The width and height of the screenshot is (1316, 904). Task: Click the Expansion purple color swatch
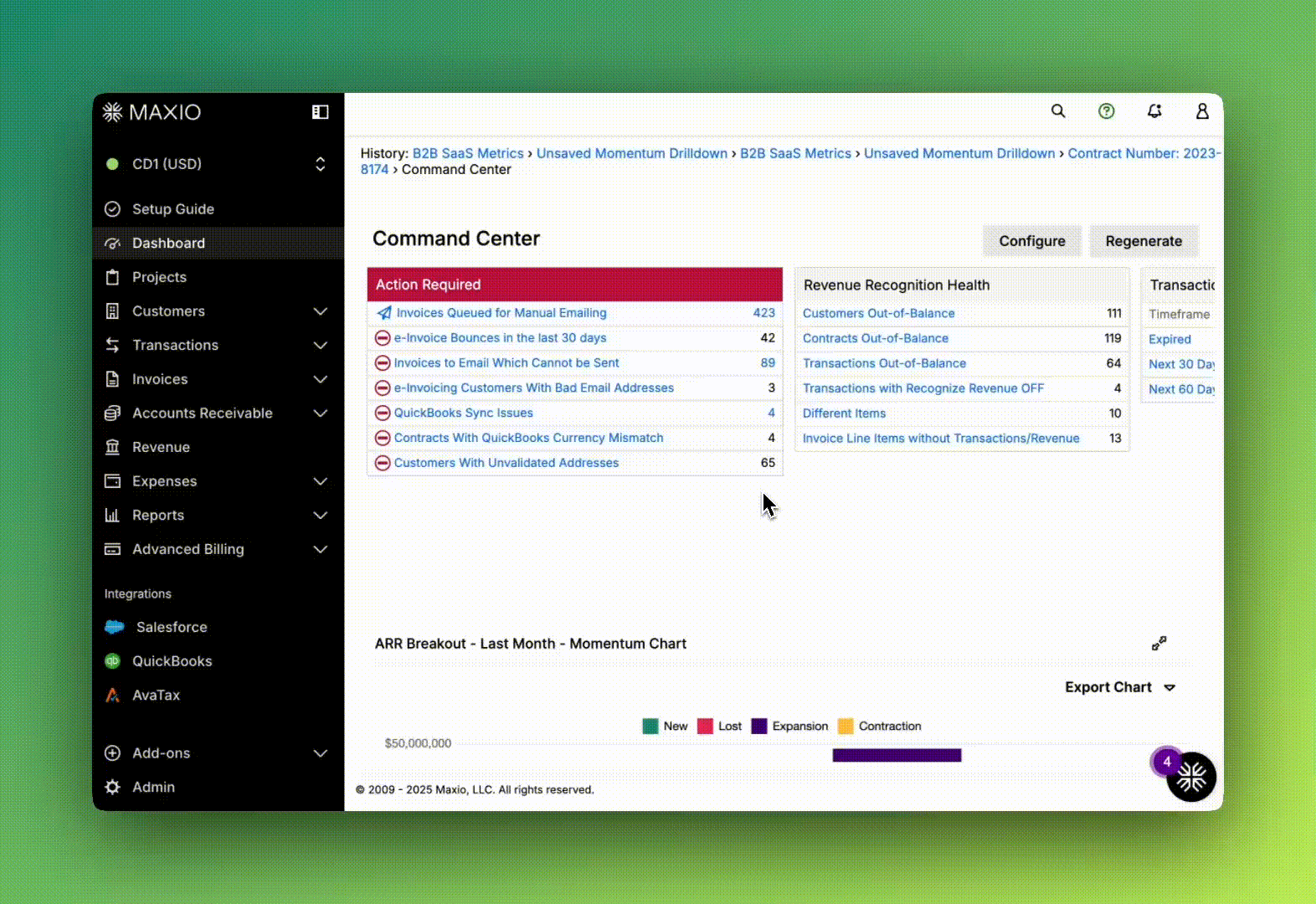tap(759, 726)
